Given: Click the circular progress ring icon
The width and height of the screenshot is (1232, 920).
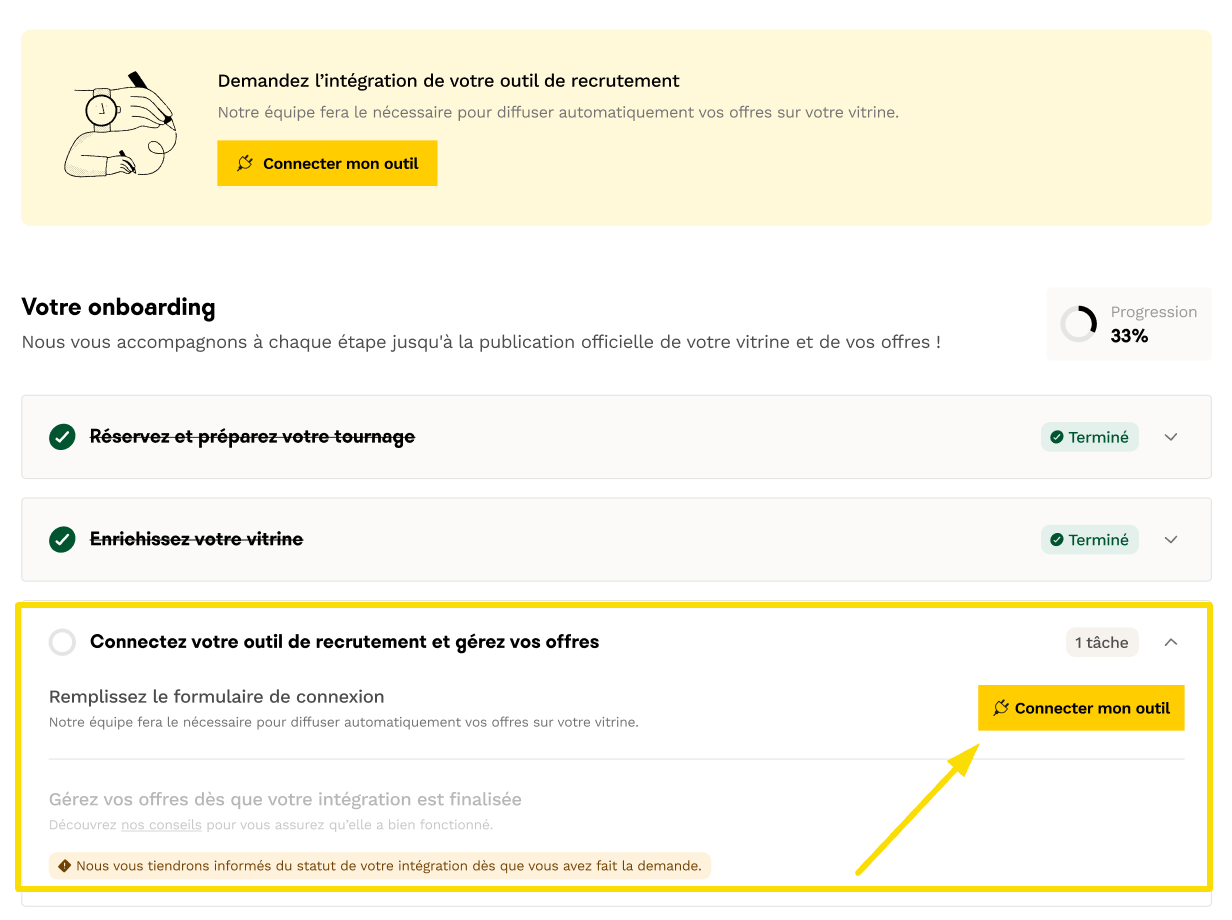Looking at the screenshot, I should point(1079,324).
